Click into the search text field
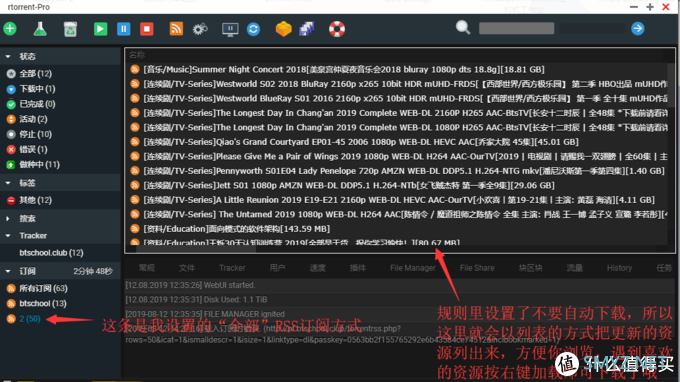 click(516, 29)
